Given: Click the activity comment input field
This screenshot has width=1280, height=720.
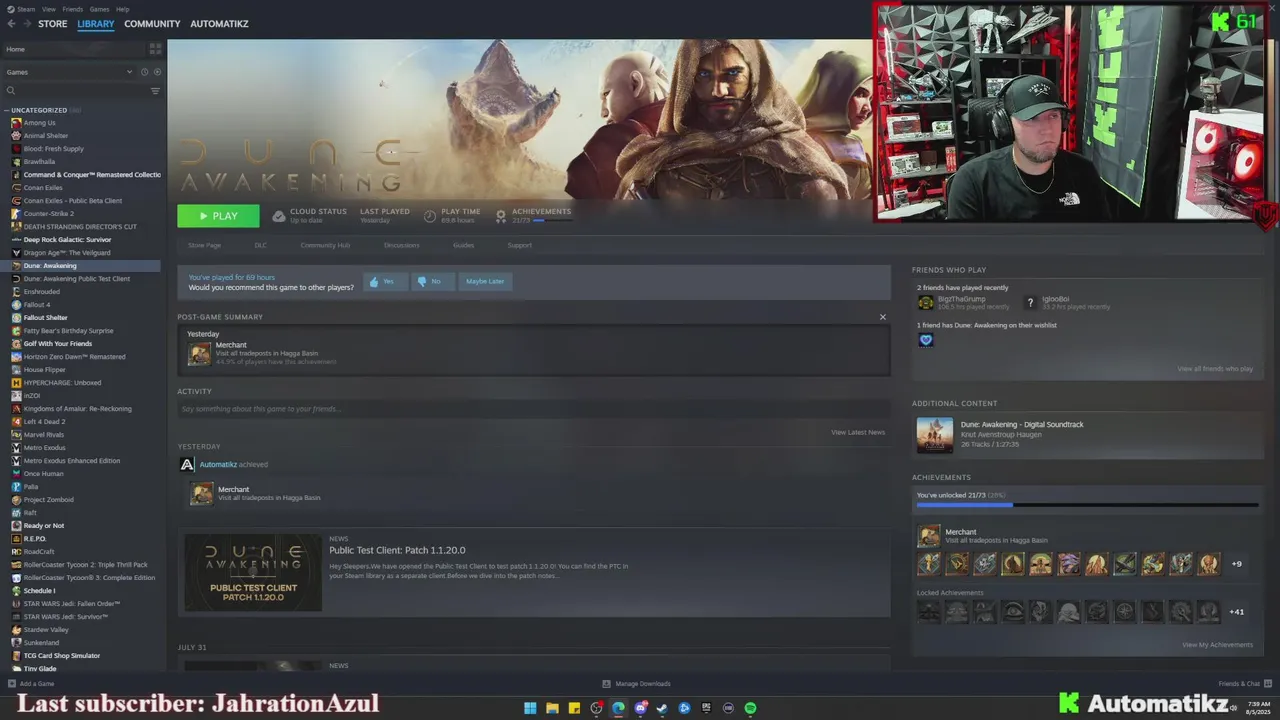Looking at the screenshot, I should point(533,409).
